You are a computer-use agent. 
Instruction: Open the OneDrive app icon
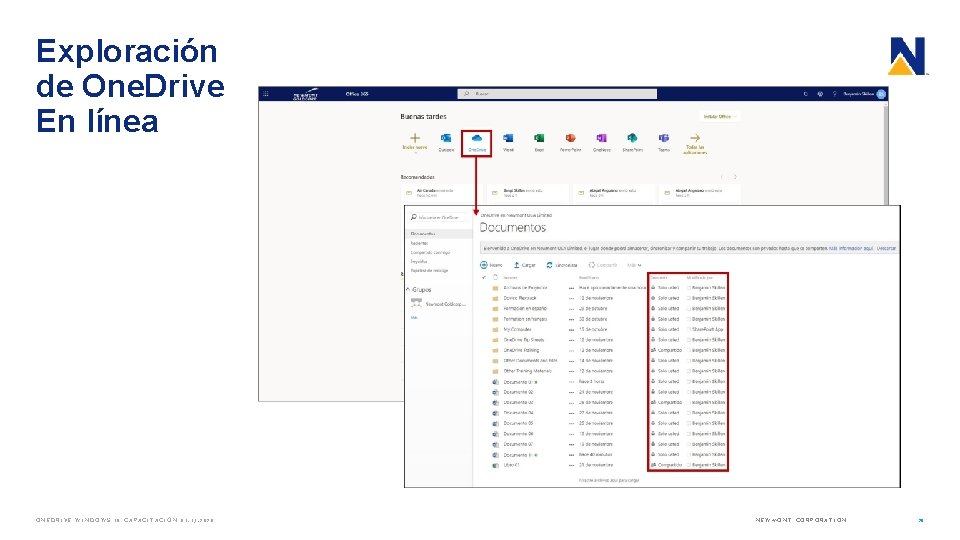476,138
